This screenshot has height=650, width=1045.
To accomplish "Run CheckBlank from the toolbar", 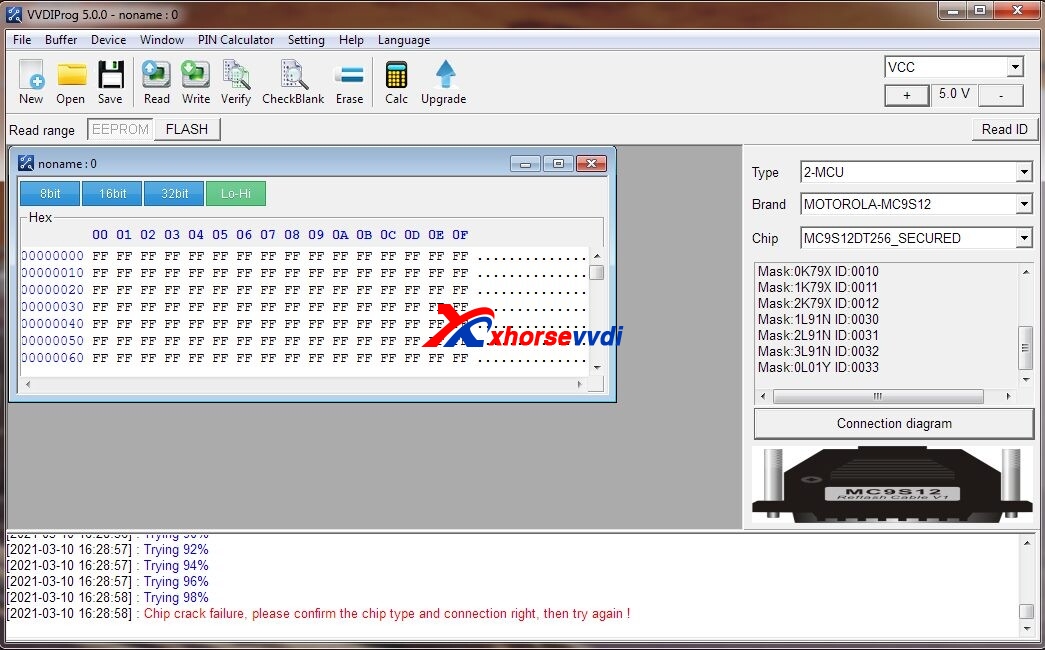I will [x=293, y=81].
